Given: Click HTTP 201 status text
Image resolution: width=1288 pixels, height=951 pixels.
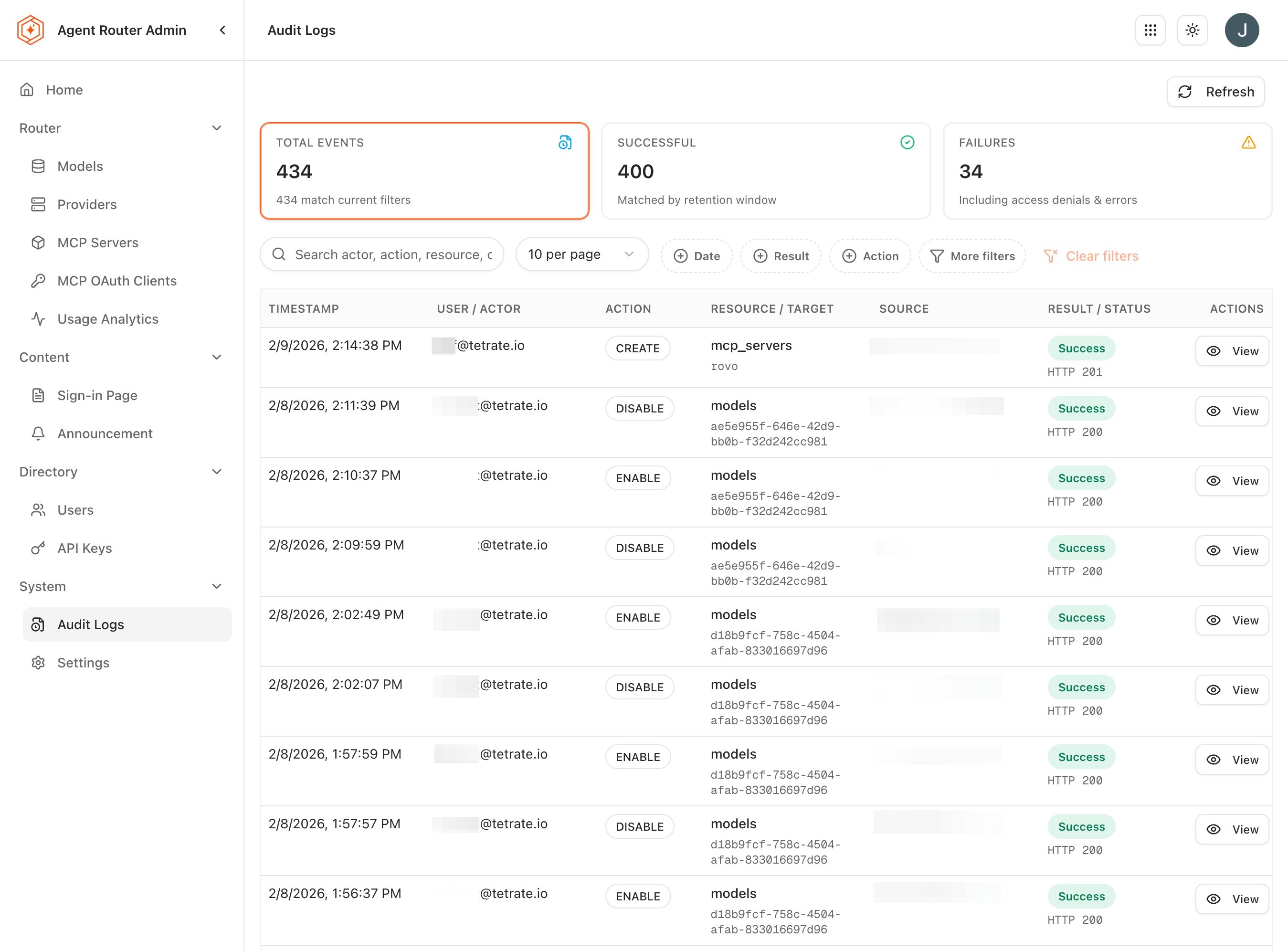Looking at the screenshot, I should tap(1075, 372).
